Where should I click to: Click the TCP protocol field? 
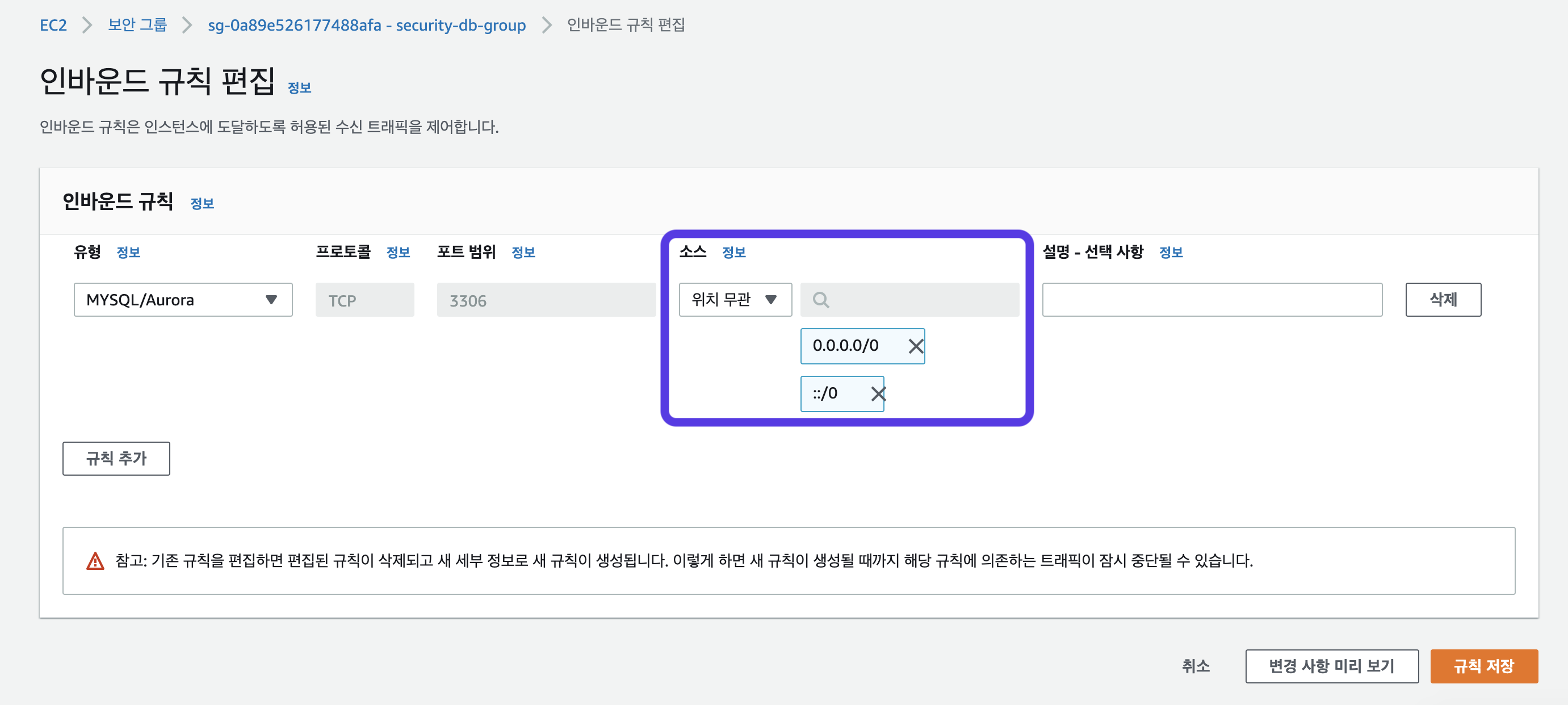coord(364,300)
